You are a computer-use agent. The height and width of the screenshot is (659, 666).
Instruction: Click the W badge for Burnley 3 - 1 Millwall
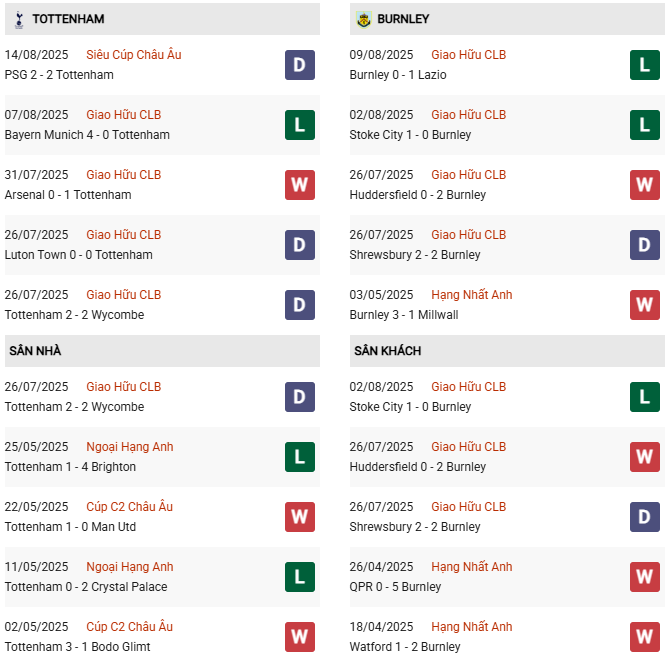(x=645, y=305)
